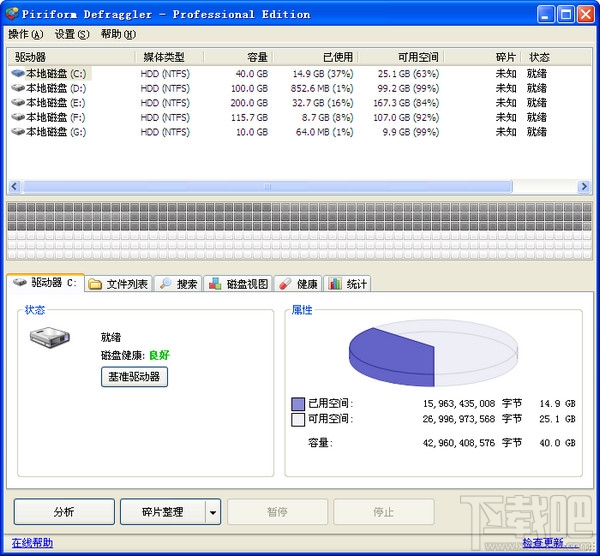Click the 200.0 GB capacity cell
The image size is (600, 556).
point(249,103)
